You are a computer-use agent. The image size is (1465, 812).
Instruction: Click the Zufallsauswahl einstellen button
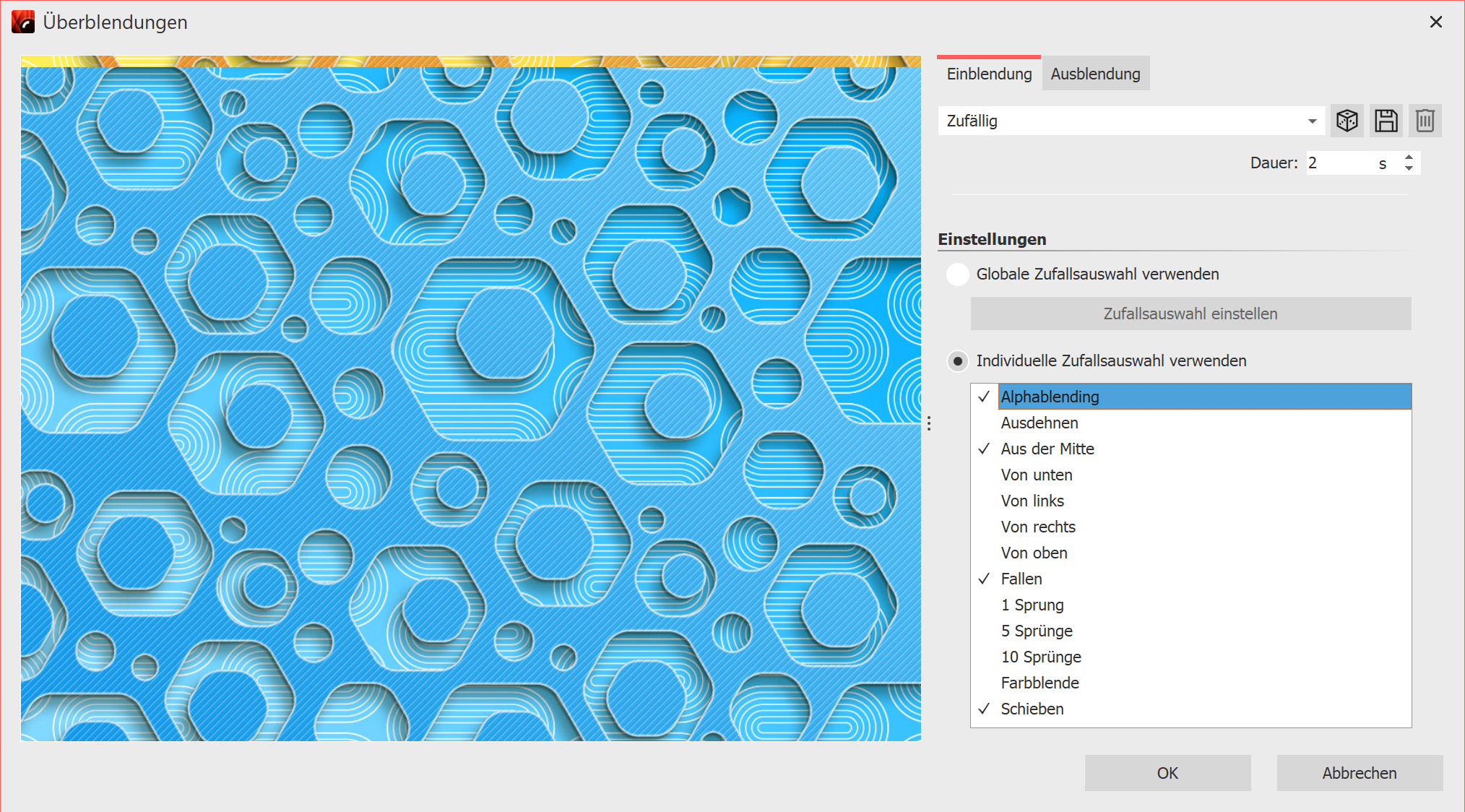coord(1190,314)
